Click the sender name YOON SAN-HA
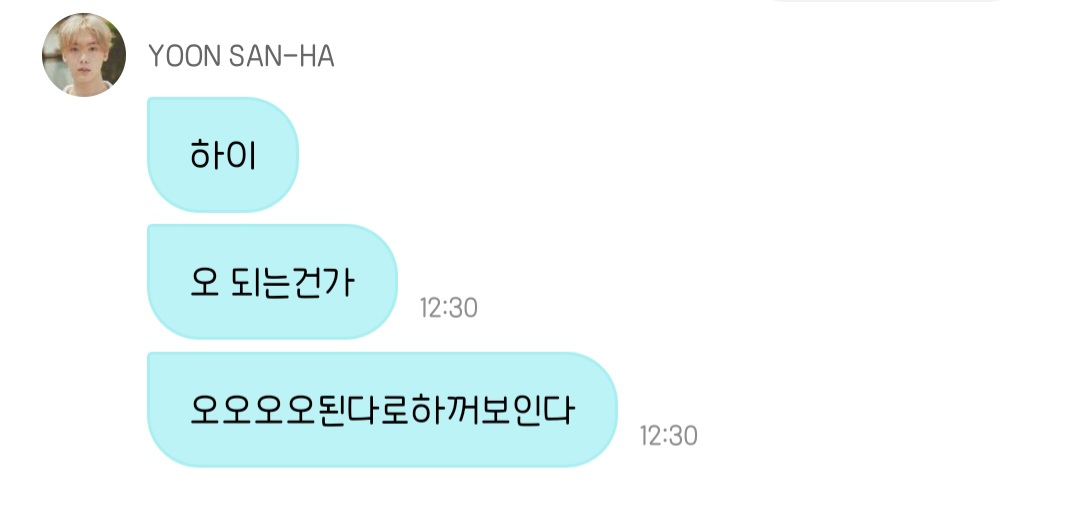Image resolution: width=1080 pixels, height=505 pixels. (242, 56)
